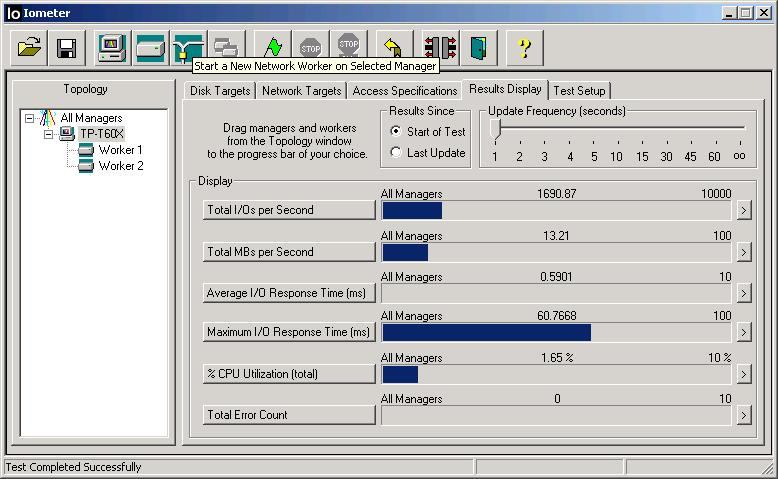The height and width of the screenshot is (479, 778).
Task: Click the Iometer title bar logo
Action: [13, 13]
